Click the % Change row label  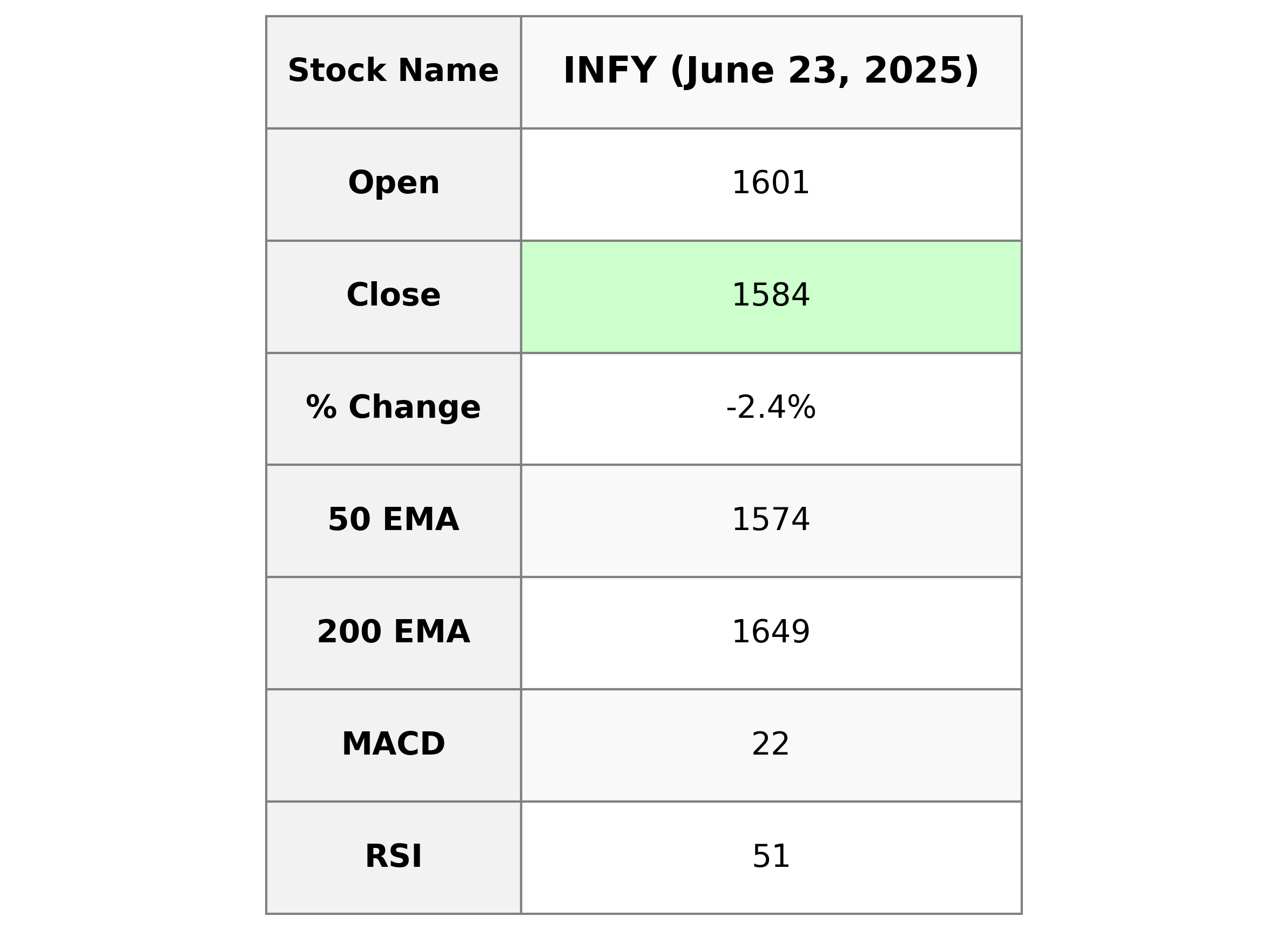394,409
